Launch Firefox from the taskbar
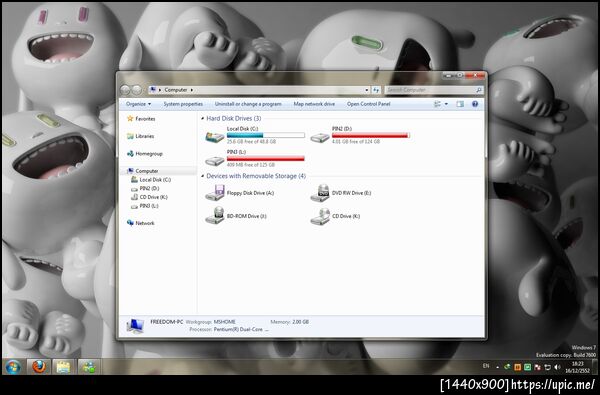 point(39,367)
